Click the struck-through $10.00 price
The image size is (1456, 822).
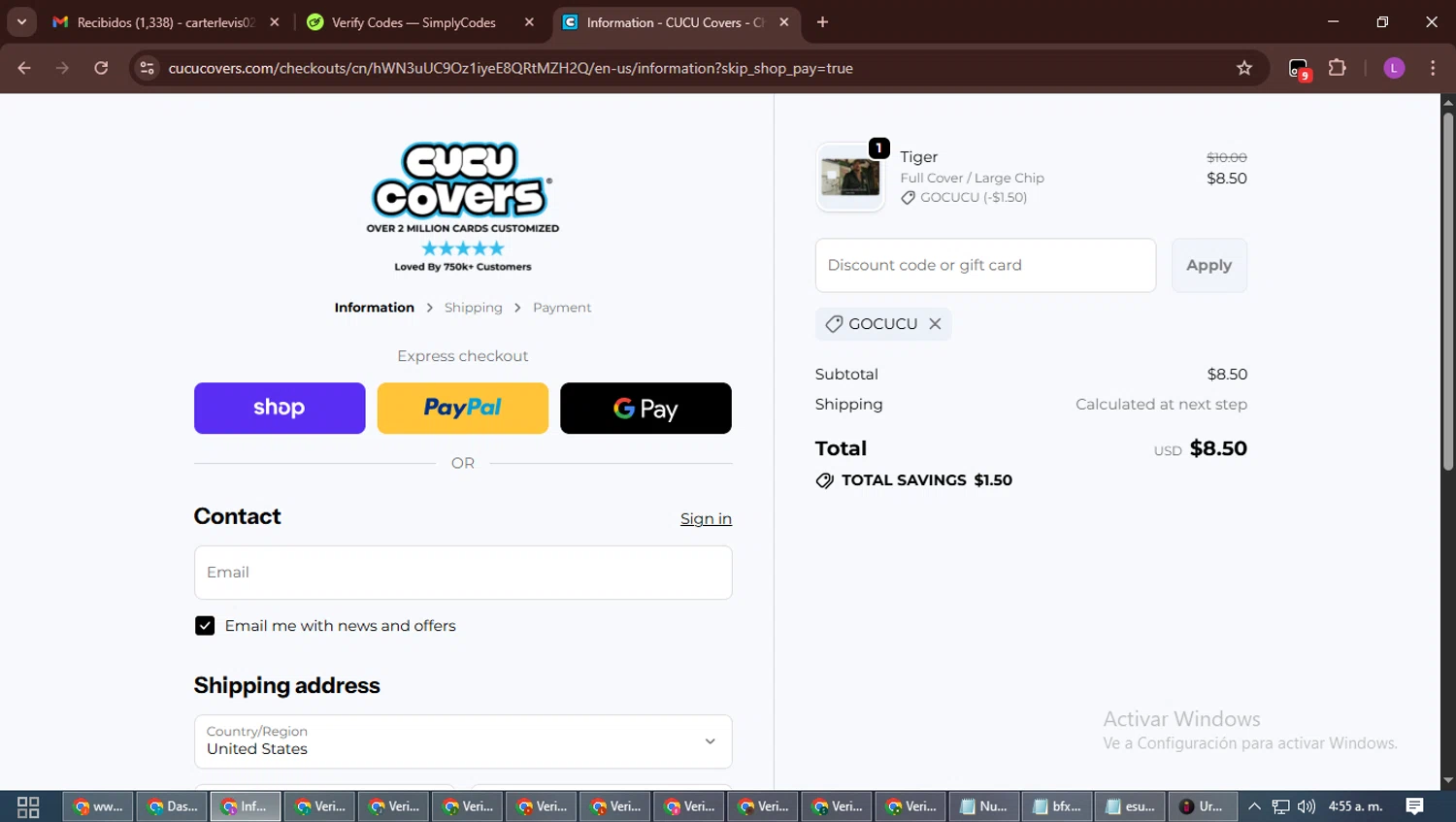point(1227,157)
